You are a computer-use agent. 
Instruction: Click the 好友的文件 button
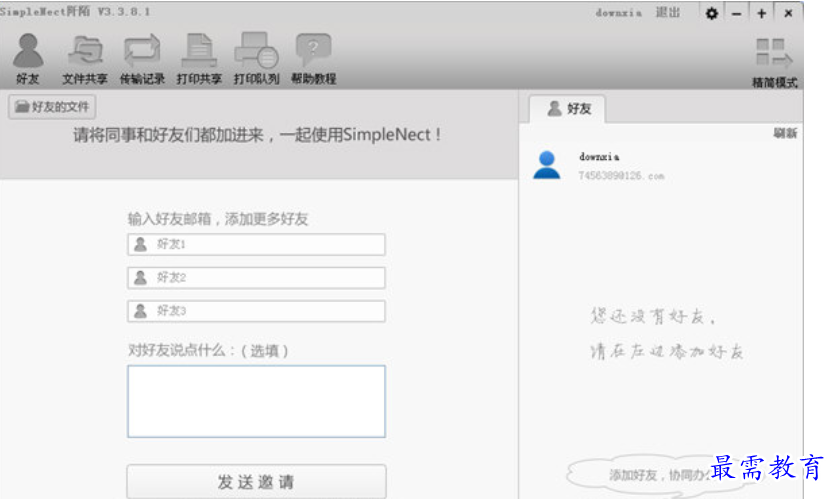52,107
